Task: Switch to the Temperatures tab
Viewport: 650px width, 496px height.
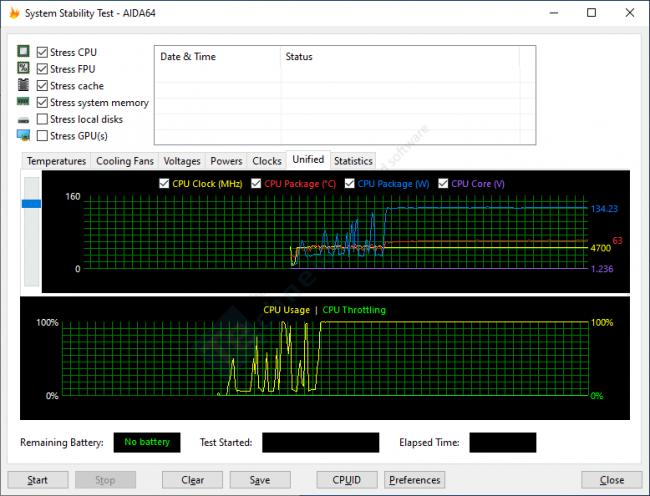Action: [56, 161]
